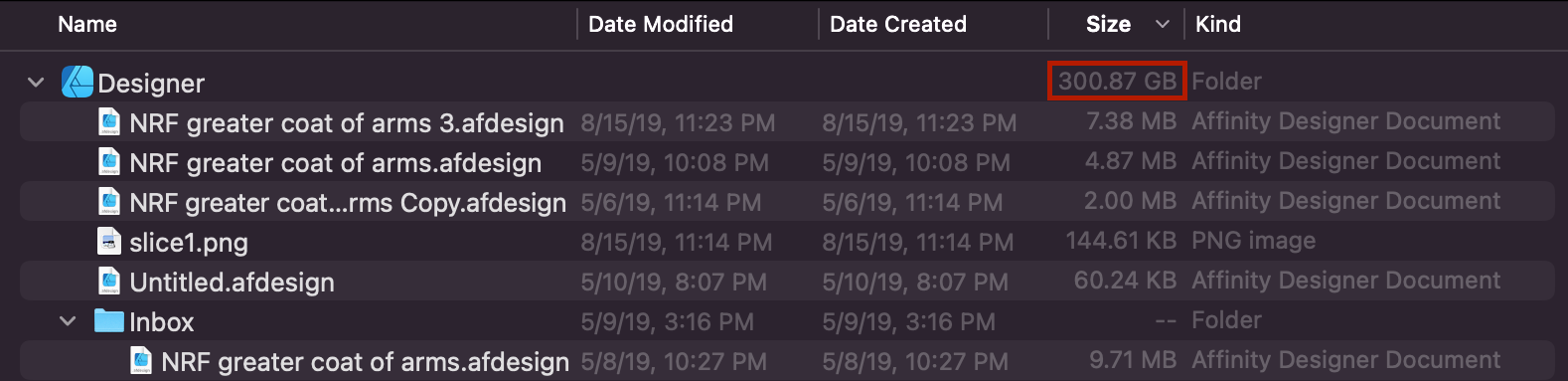Sort by the Name column header
Screen dimensions: 1568x381
tap(87, 24)
